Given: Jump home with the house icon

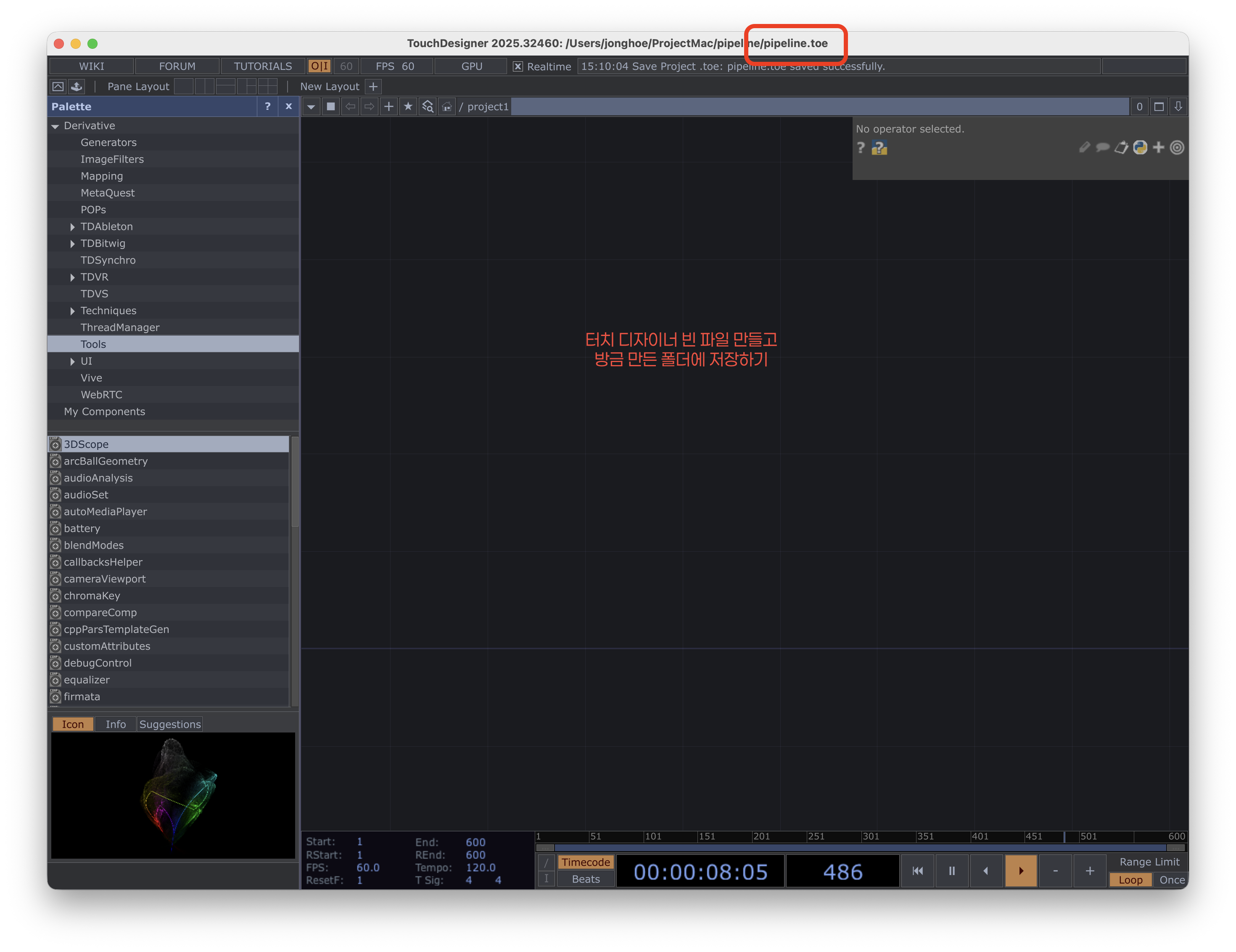Looking at the screenshot, I should pos(447,106).
